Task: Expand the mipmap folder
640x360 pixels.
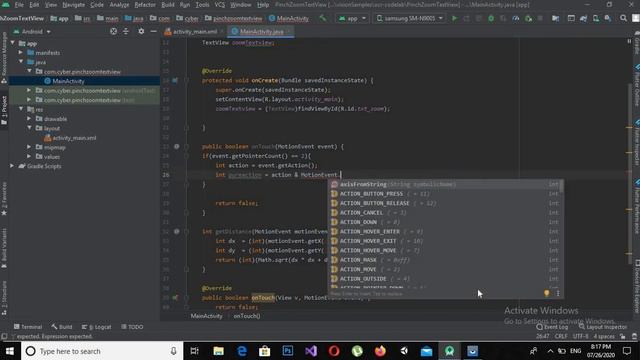Action: coord(29,147)
